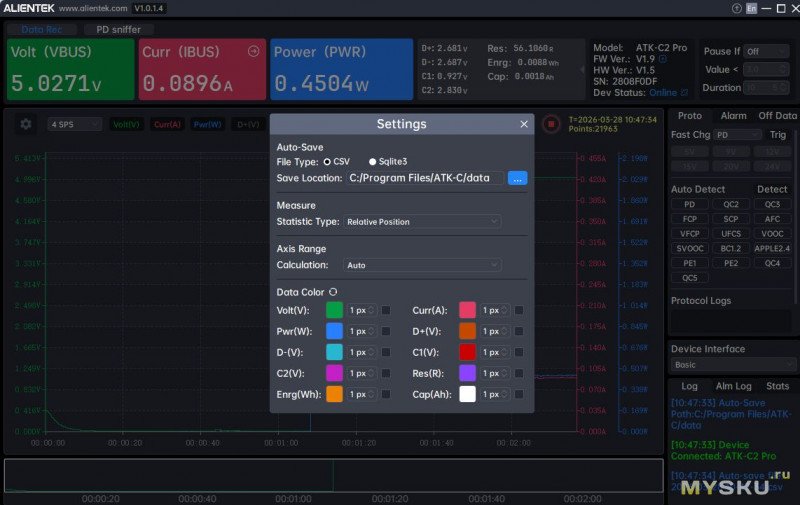The image size is (800, 505).
Task: Click the FW Ver. update icon
Action: pyautogui.click(x=663, y=59)
